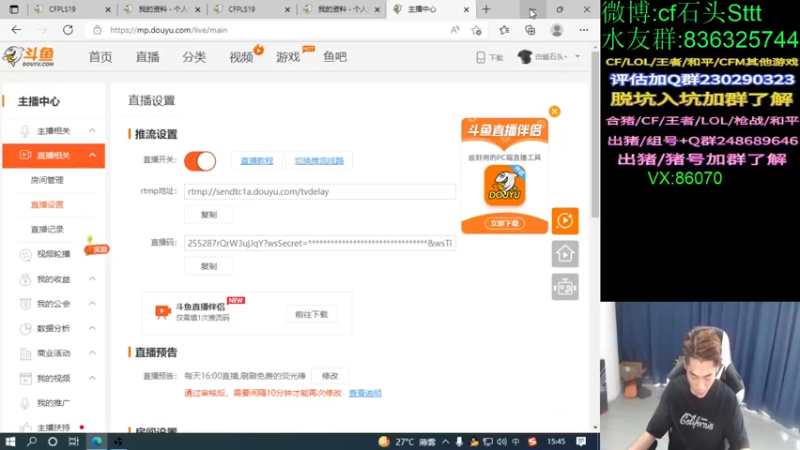This screenshot has height=450, width=800.
Task: Open Task View on taskbar
Action: coord(74,441)
